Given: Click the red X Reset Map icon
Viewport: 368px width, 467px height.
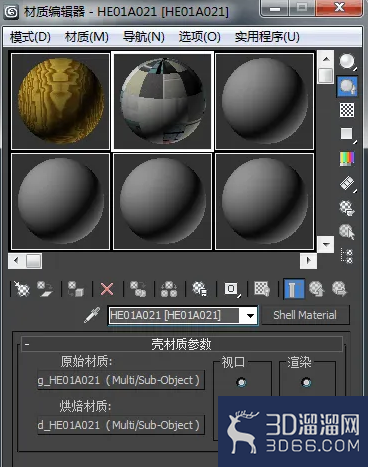Looking at the screenshot, I should (x=107, y=289).
